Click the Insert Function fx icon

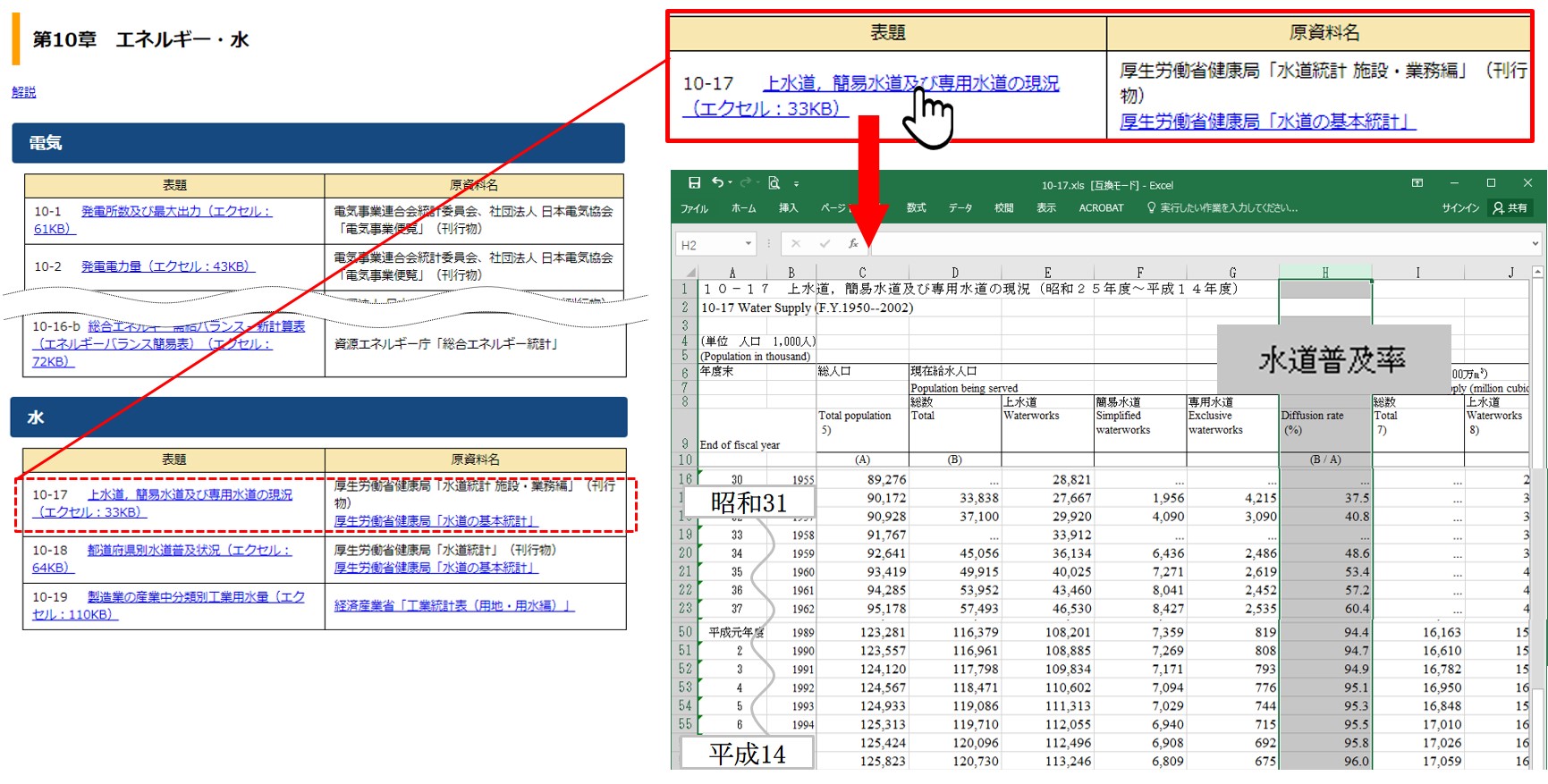pos(853,243)
